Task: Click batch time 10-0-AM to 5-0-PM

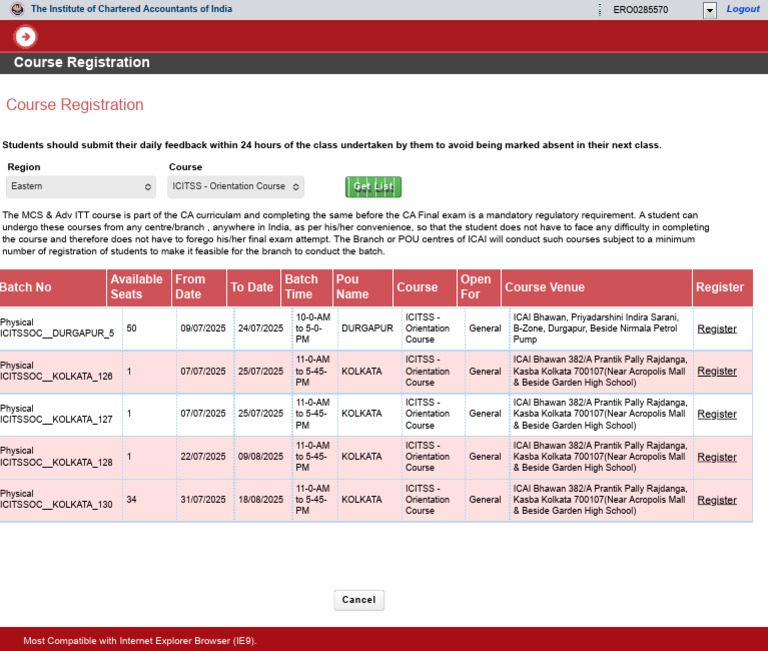Action: pos(313,328)
